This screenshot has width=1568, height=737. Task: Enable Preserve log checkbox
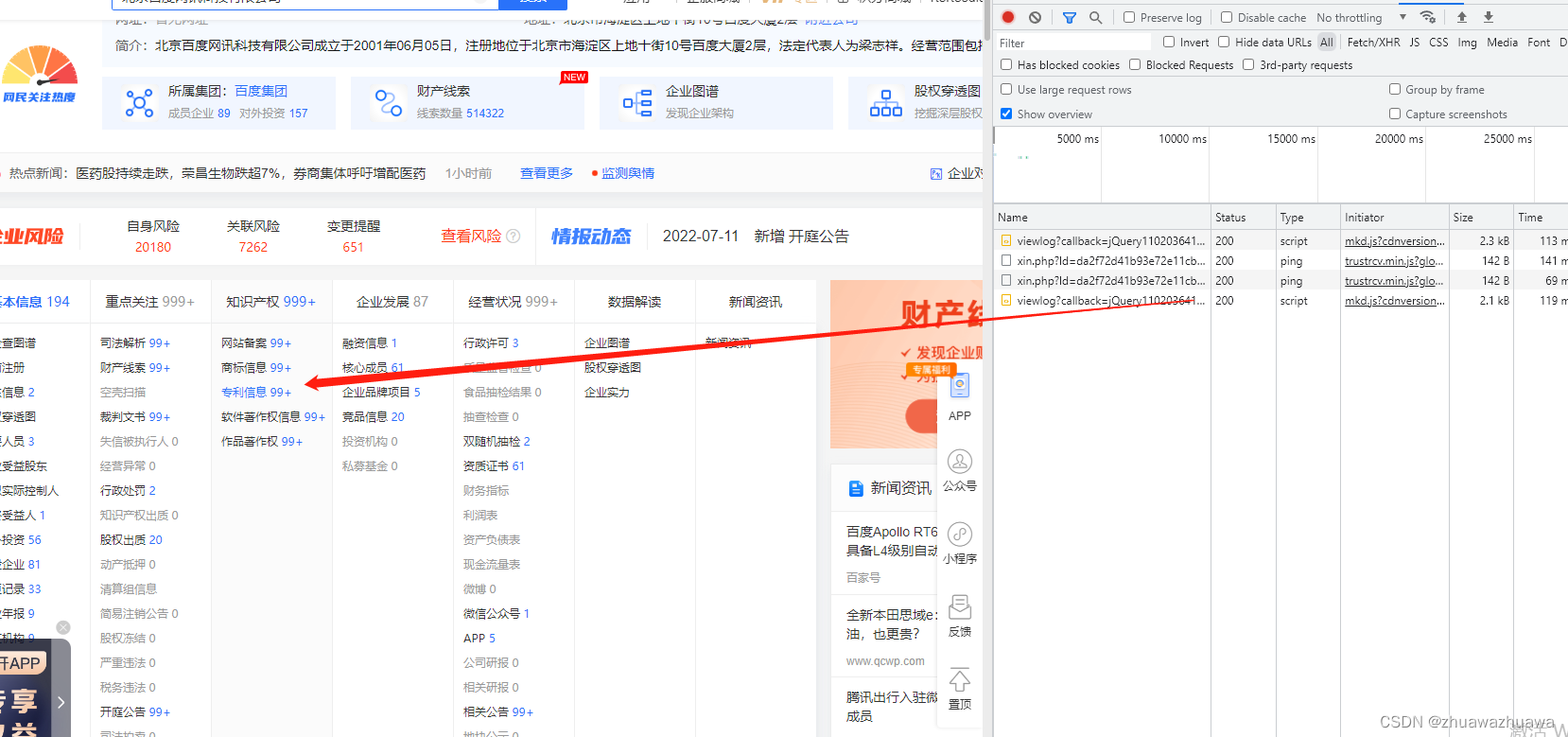coord(1129,17)
